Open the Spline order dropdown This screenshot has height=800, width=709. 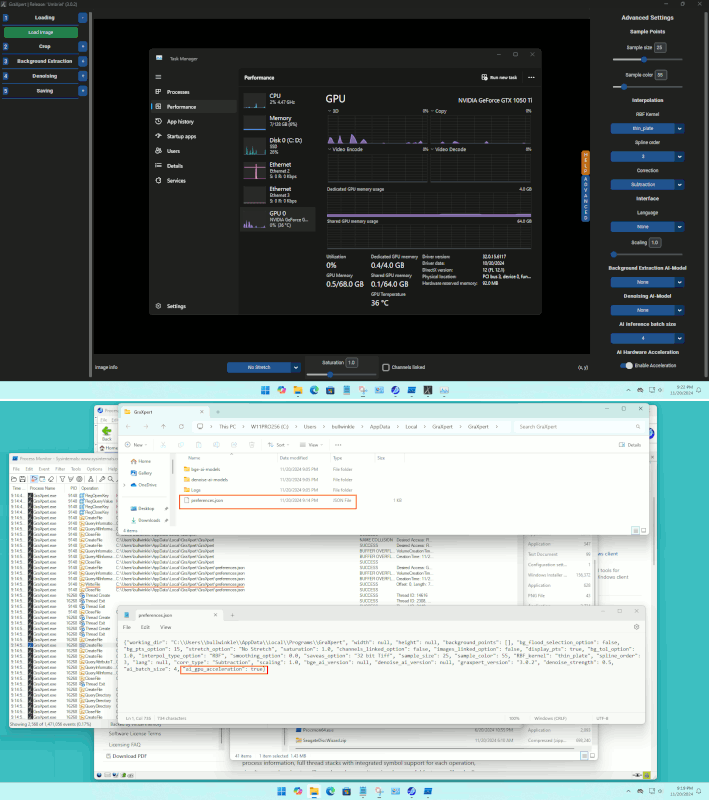647,157
